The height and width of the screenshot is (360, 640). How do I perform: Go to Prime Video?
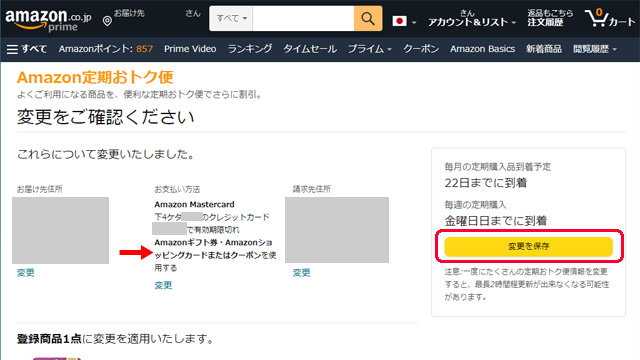click(190, 49)
